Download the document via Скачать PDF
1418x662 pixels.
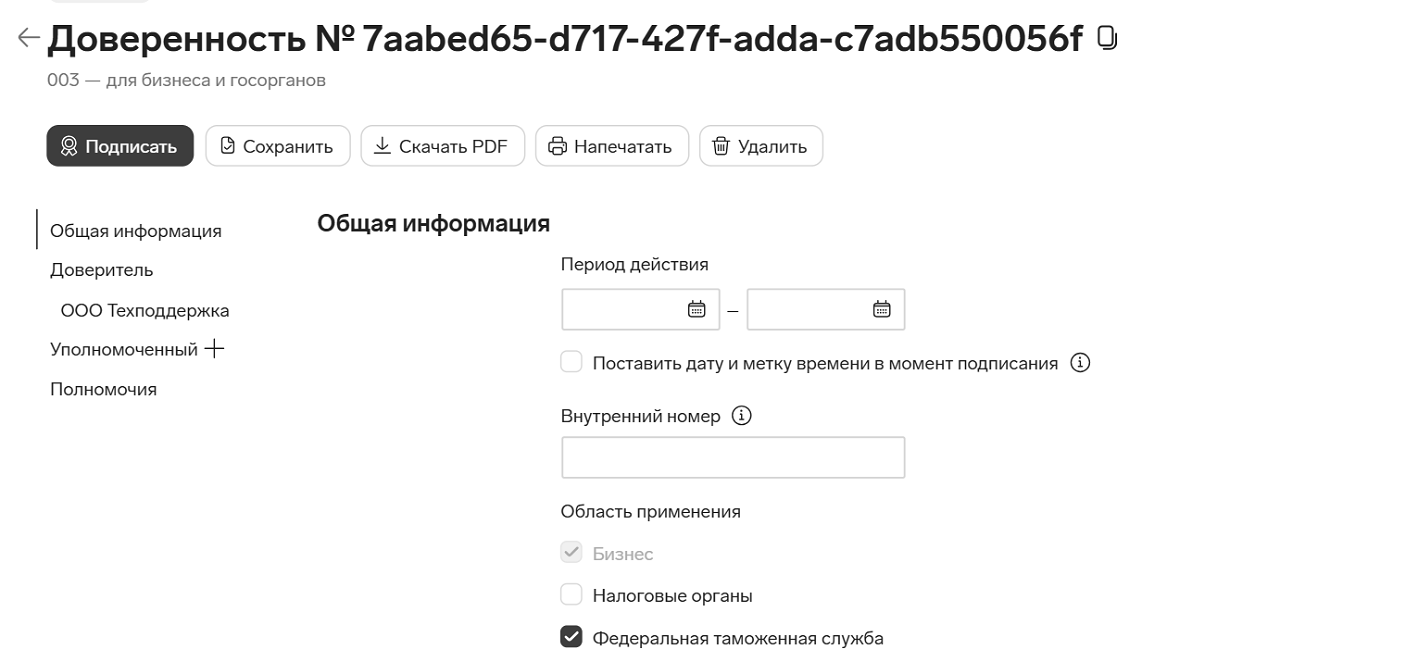point(443,146)
